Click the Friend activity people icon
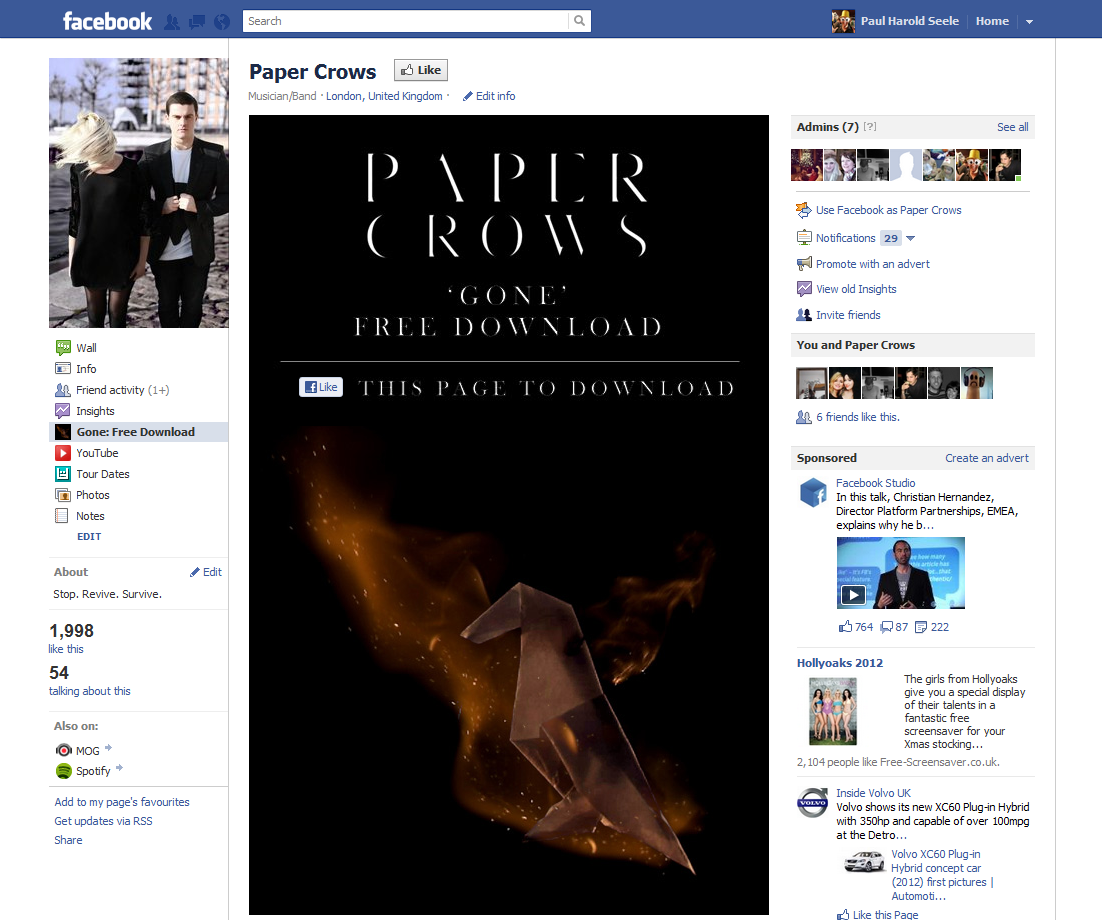 (x=63, y=389)
